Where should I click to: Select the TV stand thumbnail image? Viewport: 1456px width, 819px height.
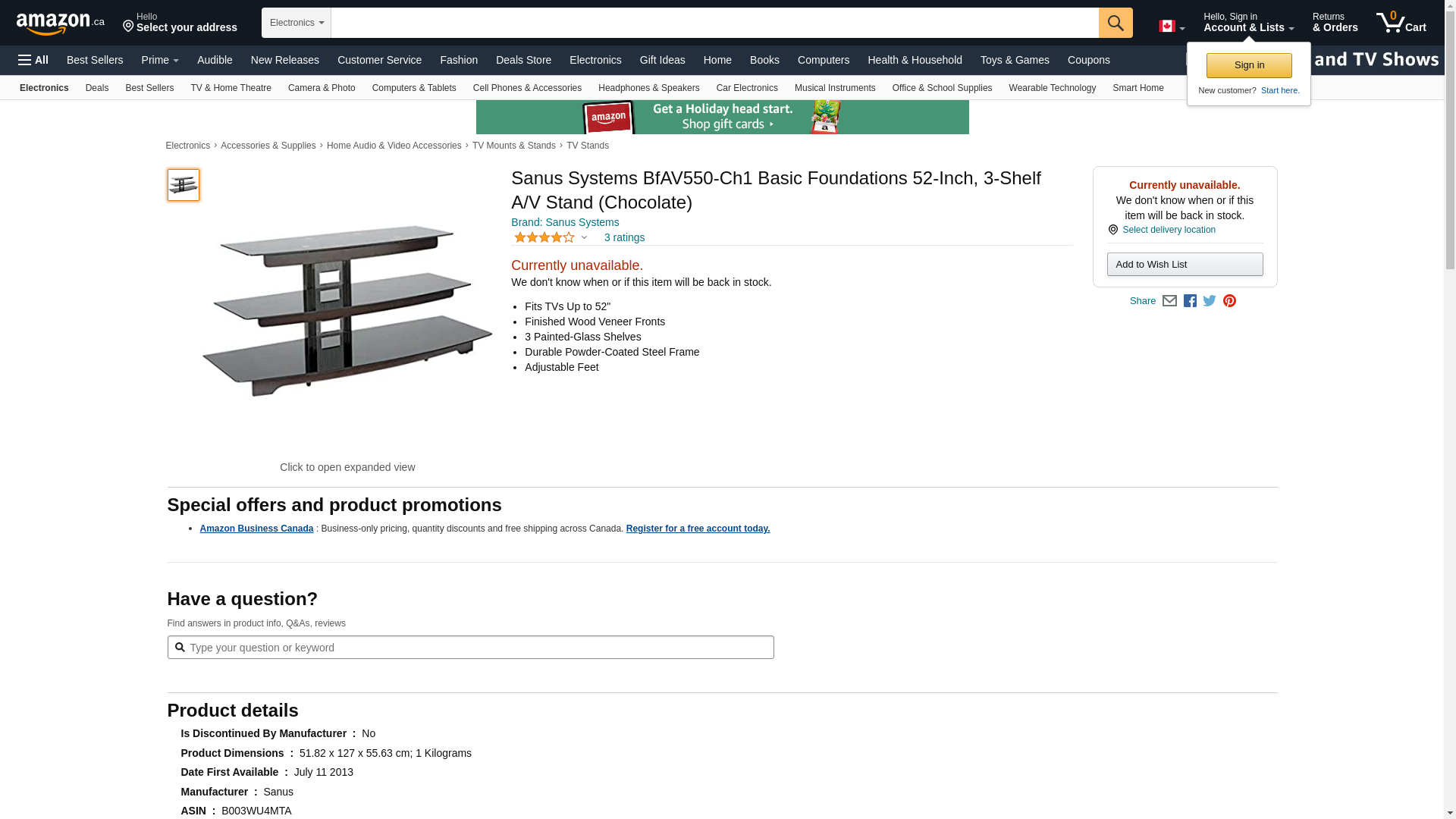pos(184,185)
